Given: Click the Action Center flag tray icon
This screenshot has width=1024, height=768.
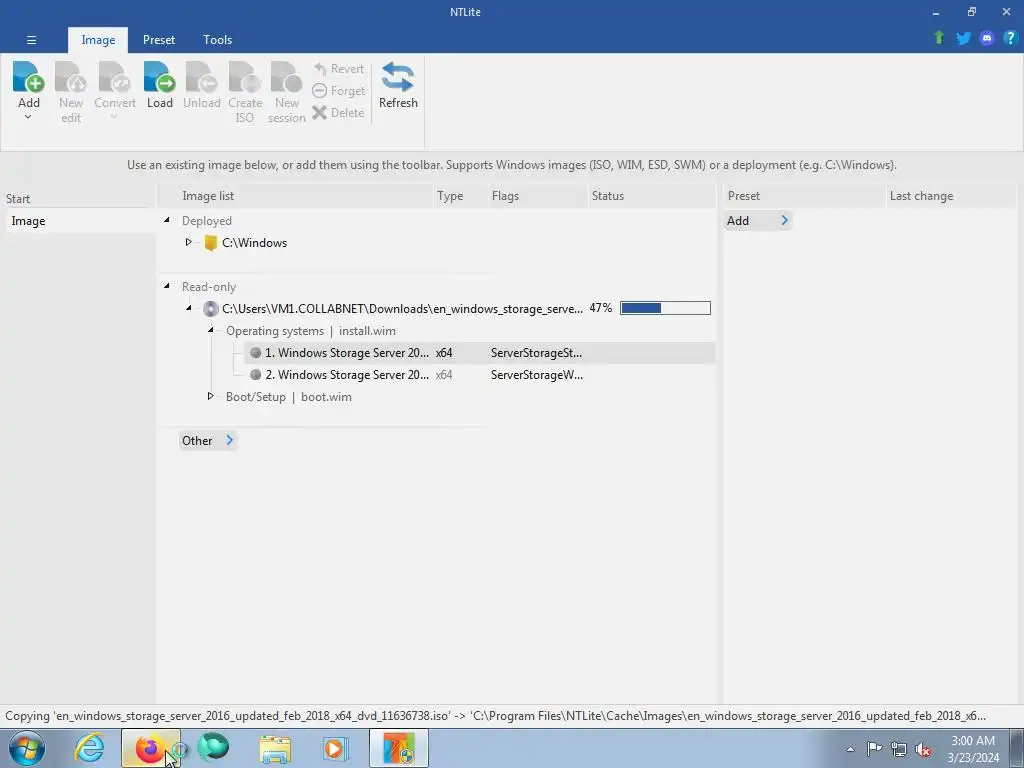Looking at the screenshot, I should [x=874, y=749].
